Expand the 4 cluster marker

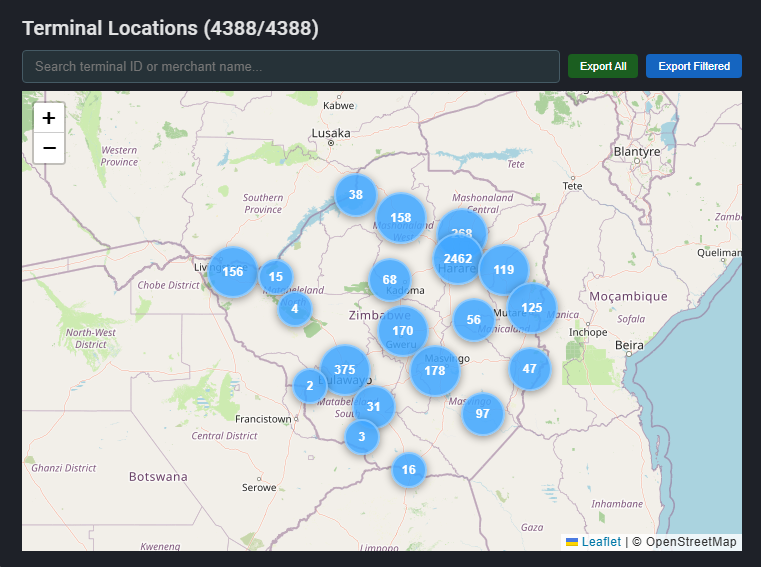[295, 309]
